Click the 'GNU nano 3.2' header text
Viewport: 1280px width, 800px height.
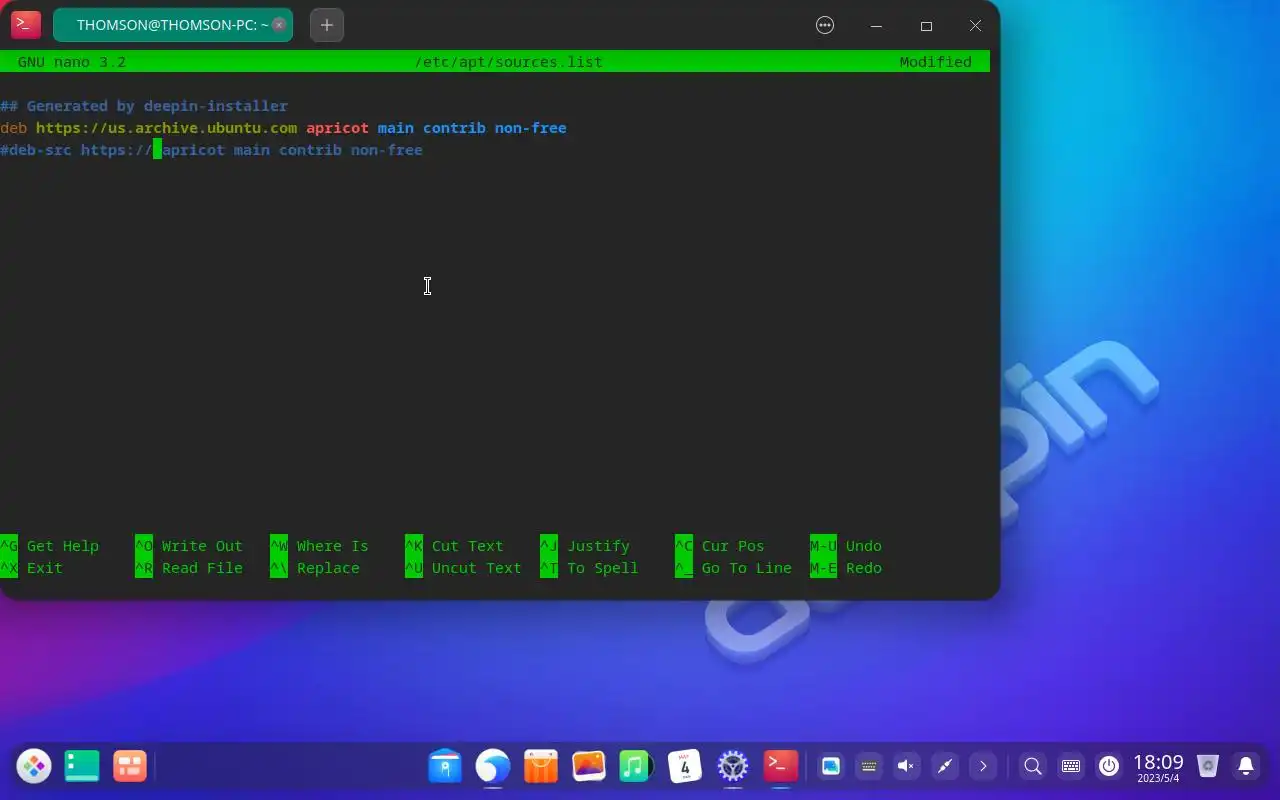coord(72,62)
